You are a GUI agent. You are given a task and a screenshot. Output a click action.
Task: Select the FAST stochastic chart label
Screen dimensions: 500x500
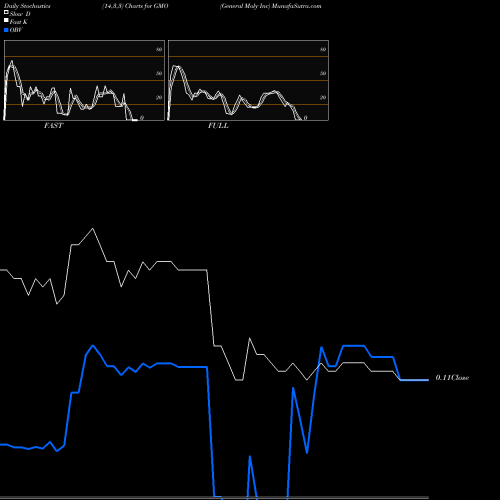point(53,126)
